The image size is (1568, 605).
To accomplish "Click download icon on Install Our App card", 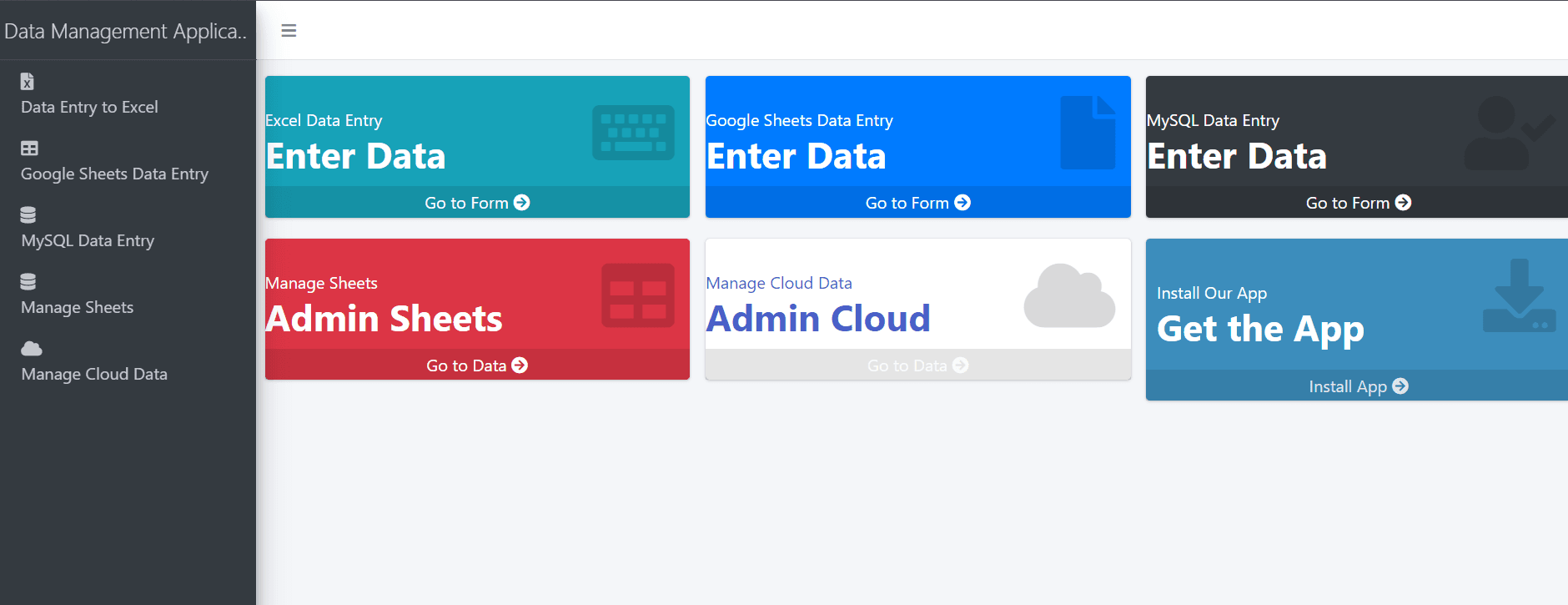I will coord(1520,295).
